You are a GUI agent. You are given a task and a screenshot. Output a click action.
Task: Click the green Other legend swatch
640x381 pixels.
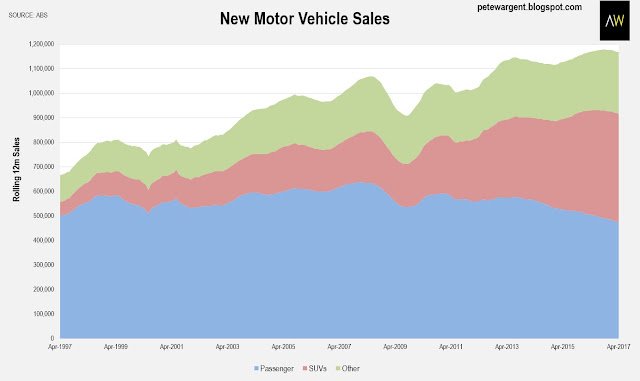click(338, 368)
